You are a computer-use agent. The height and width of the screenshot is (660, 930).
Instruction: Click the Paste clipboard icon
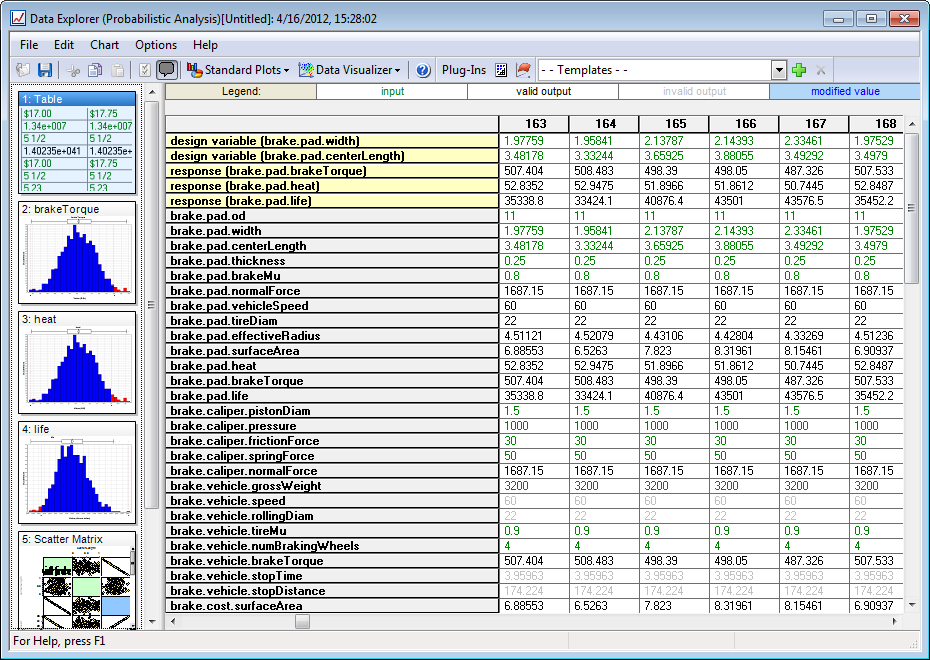tap(117, 70)
